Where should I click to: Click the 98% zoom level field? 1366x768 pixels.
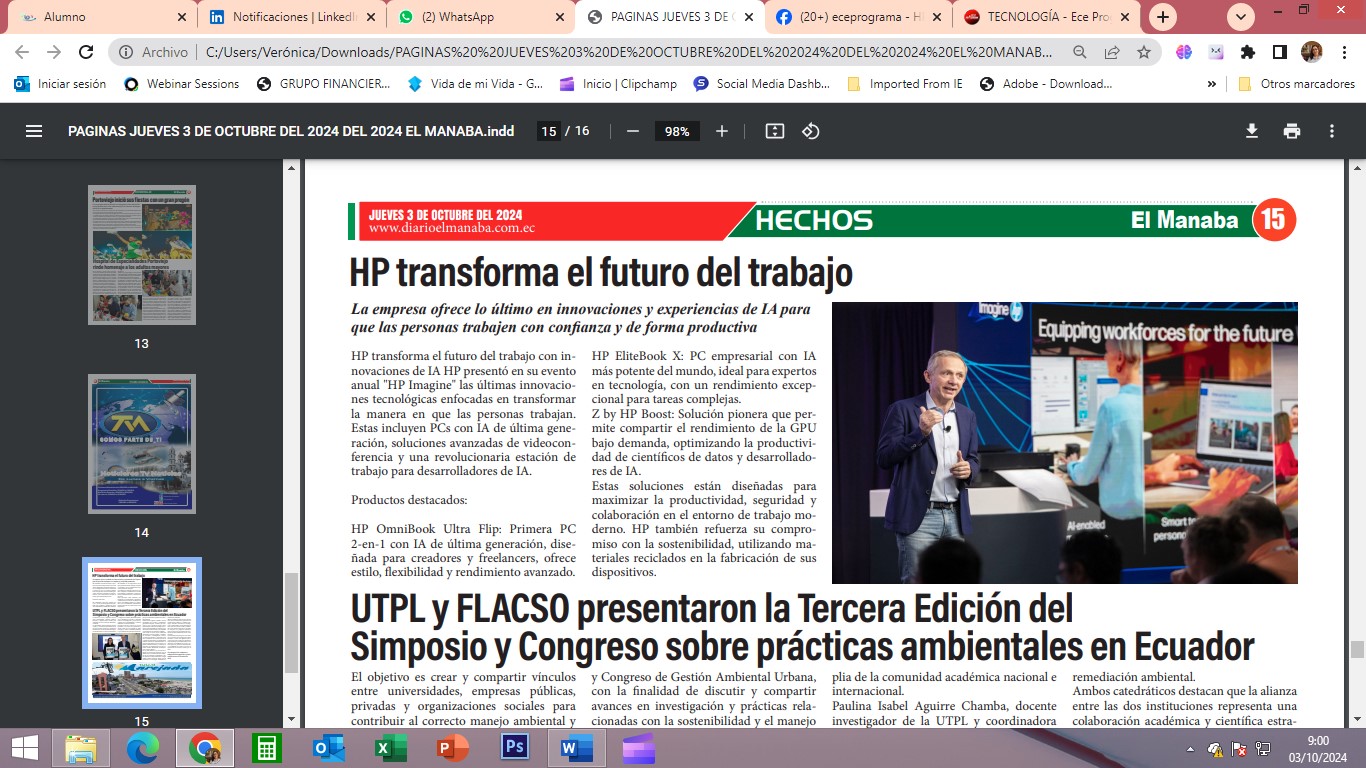677,131
